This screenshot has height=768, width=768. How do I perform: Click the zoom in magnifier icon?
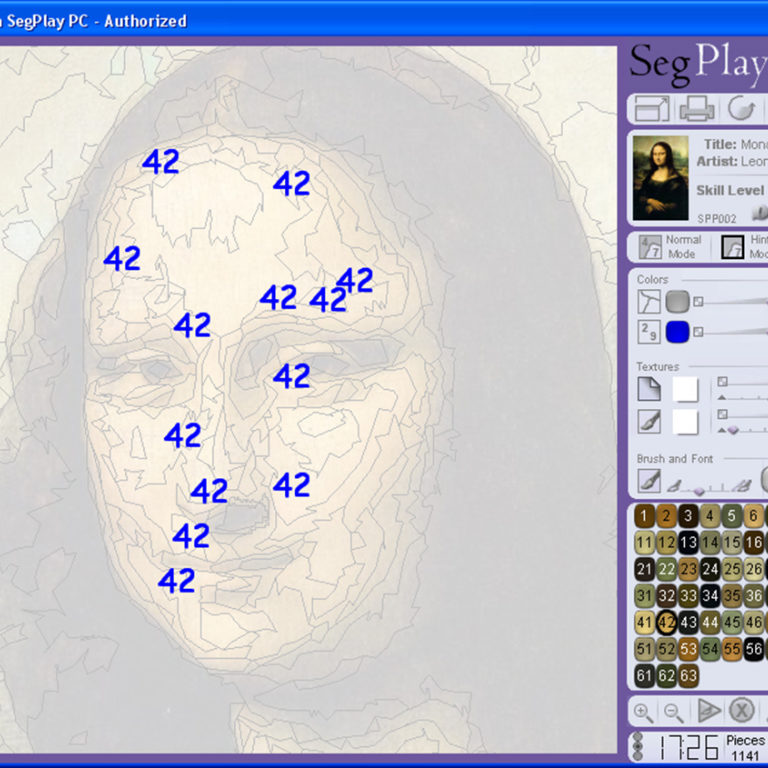[x=644, y=713]
